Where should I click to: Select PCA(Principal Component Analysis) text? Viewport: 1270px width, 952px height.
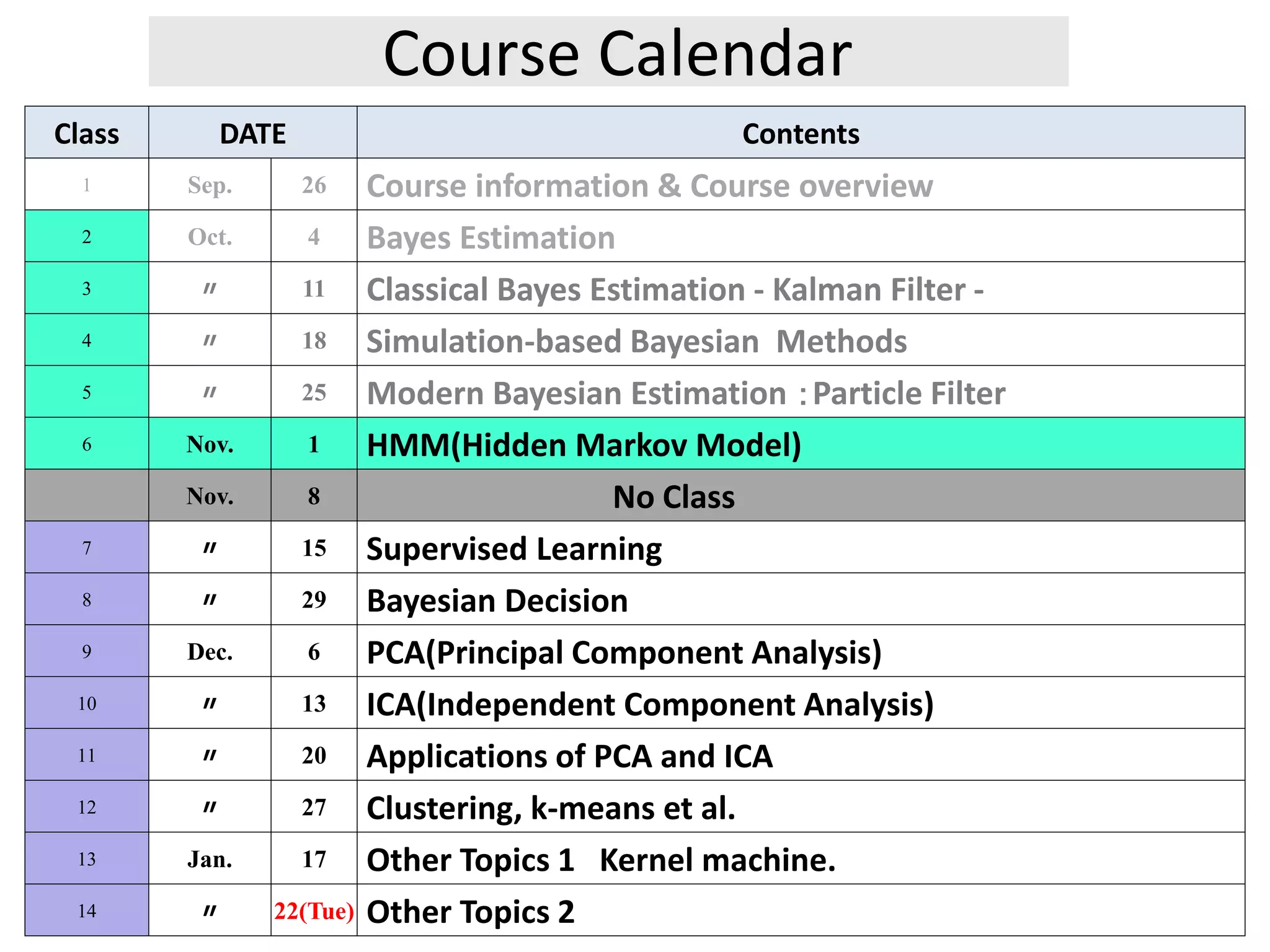pos(624,653)
